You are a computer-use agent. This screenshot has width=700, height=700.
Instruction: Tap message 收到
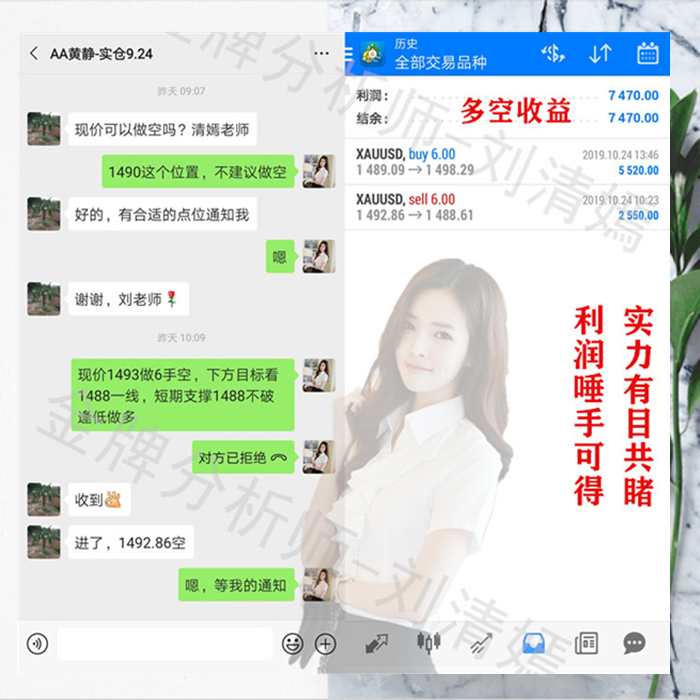coord(100,500)
